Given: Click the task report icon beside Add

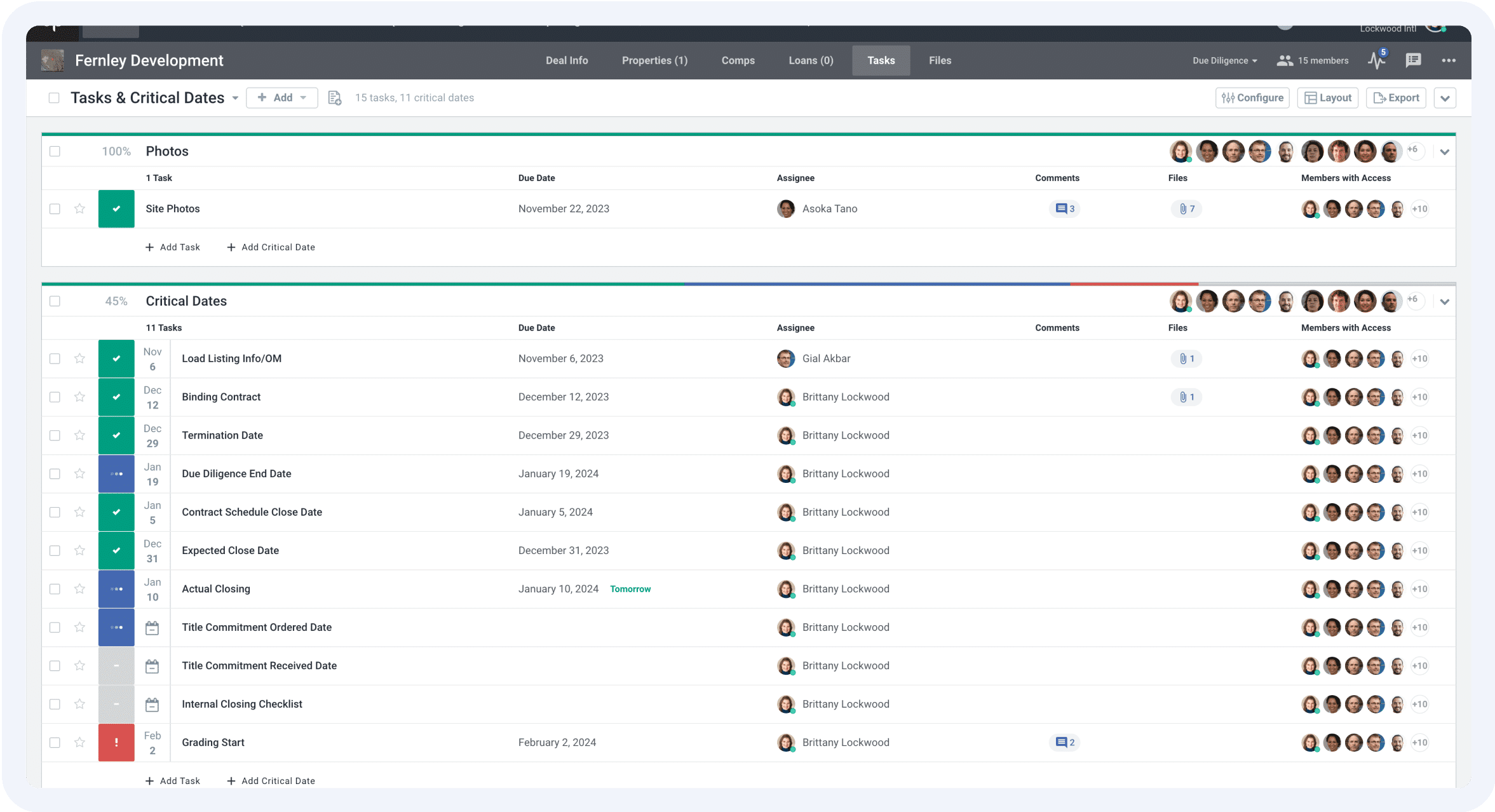Looking at the screenshot, I should pyautogui.click(x=335, y=98).
